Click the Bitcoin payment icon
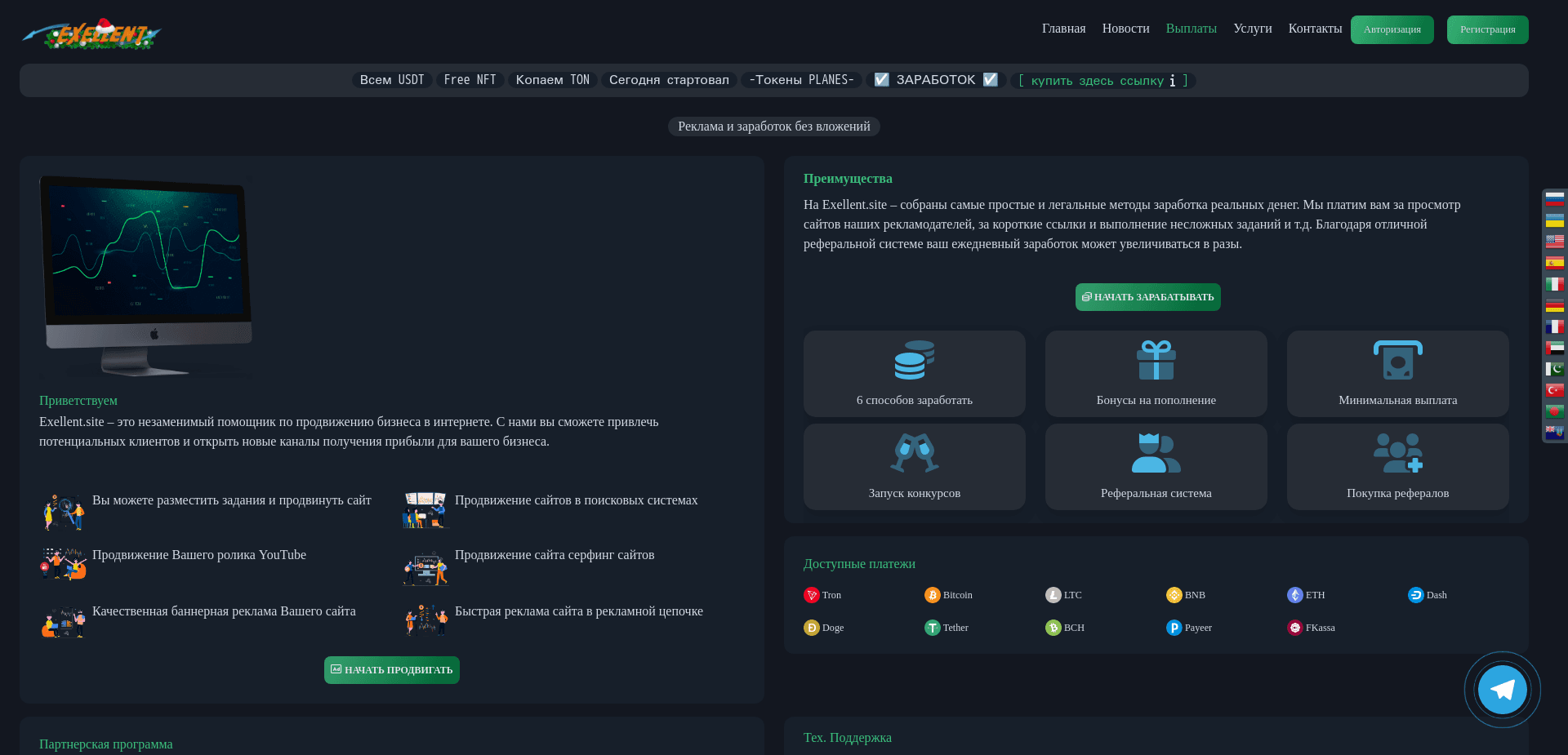This screenshot has width=1568, height=755. click(x=932, y=595)
